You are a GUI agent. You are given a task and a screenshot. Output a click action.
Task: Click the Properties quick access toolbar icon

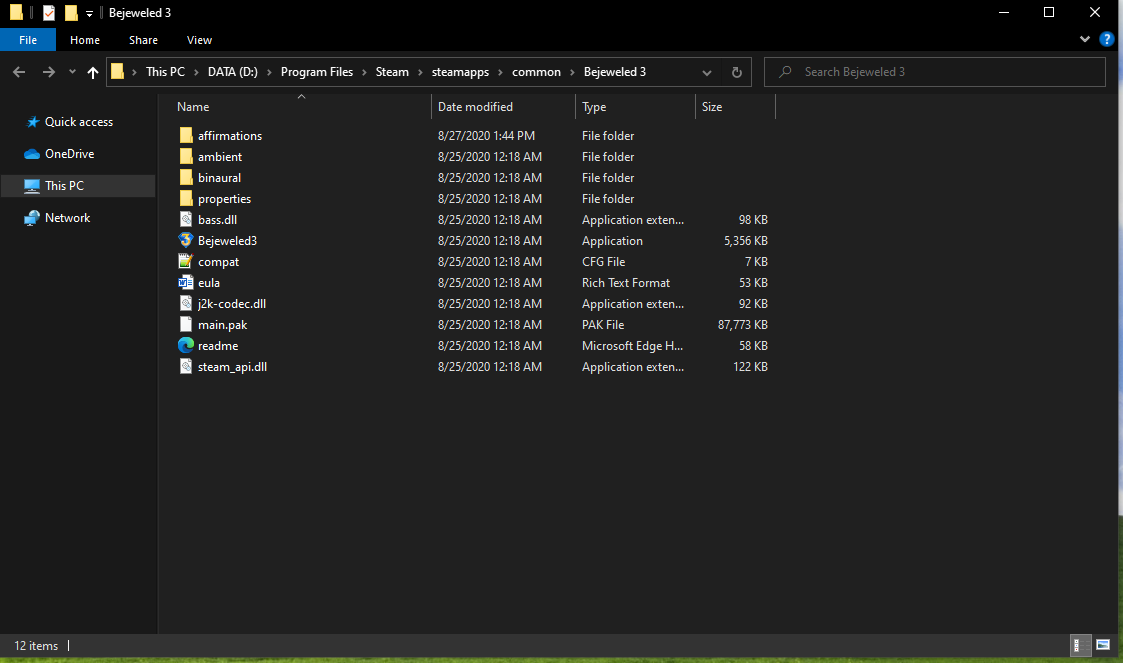pos(49,13)
